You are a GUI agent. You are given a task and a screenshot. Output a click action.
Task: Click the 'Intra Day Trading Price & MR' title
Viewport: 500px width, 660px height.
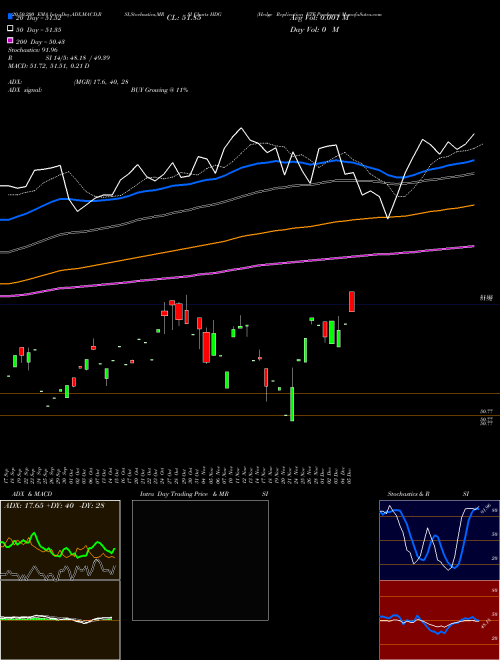click(184, 494)
